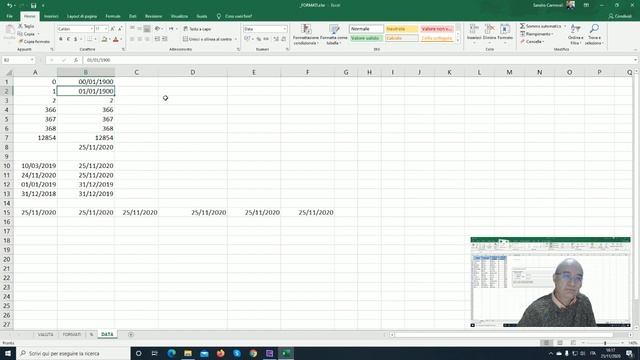Select the FORMATI sheet tab
640x360 pixels.
(x=72, y=334)
